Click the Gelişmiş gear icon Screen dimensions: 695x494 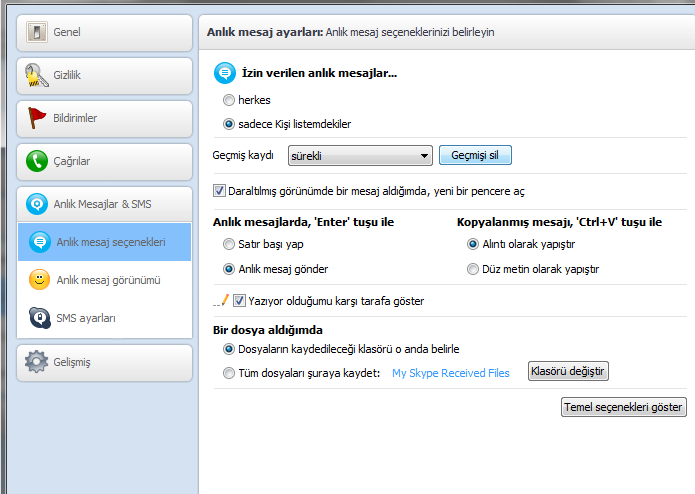click(37, 362)
